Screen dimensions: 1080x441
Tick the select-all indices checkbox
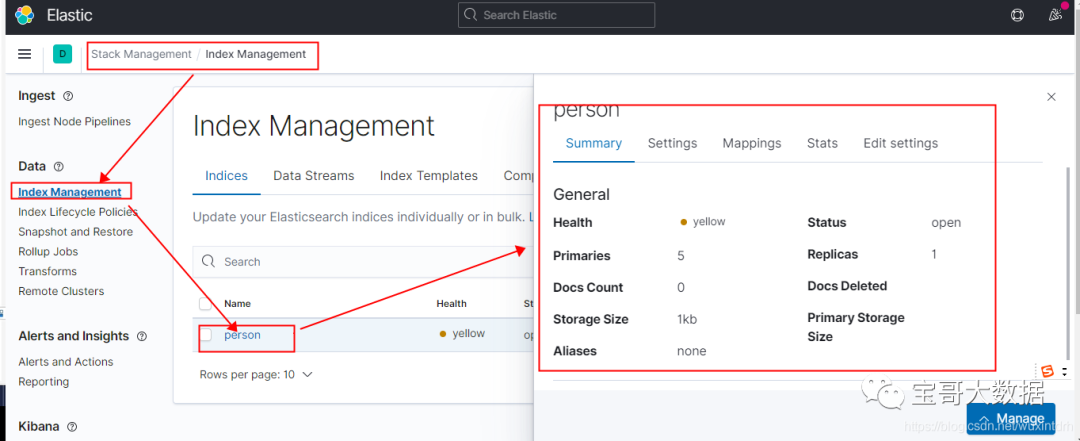pyautogui.click(x=206, y=303)
